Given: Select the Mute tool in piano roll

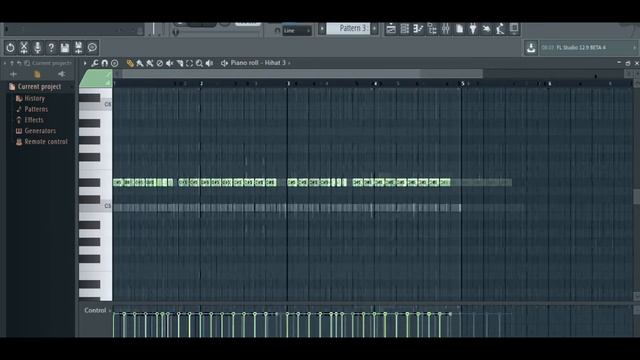Looking at the screenshot, I should pyautogui.click(x=170, y=63).
